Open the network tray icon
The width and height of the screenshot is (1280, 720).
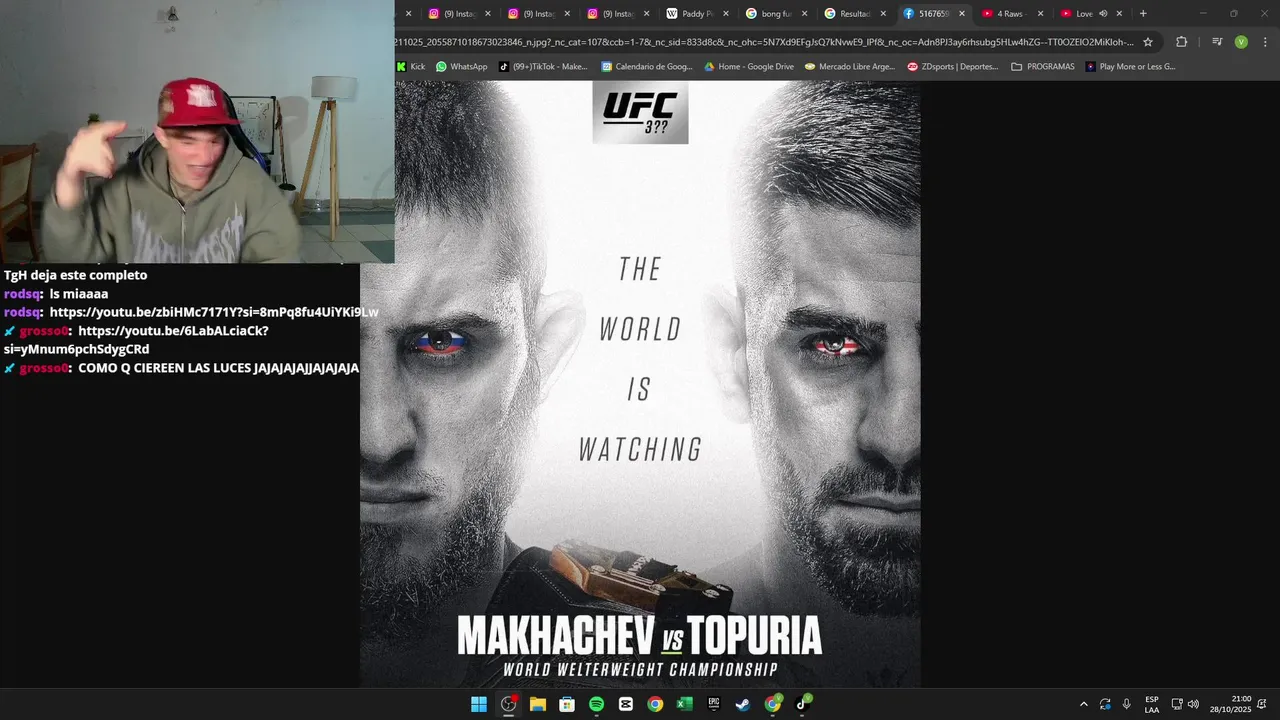[x=1177, y=704]
